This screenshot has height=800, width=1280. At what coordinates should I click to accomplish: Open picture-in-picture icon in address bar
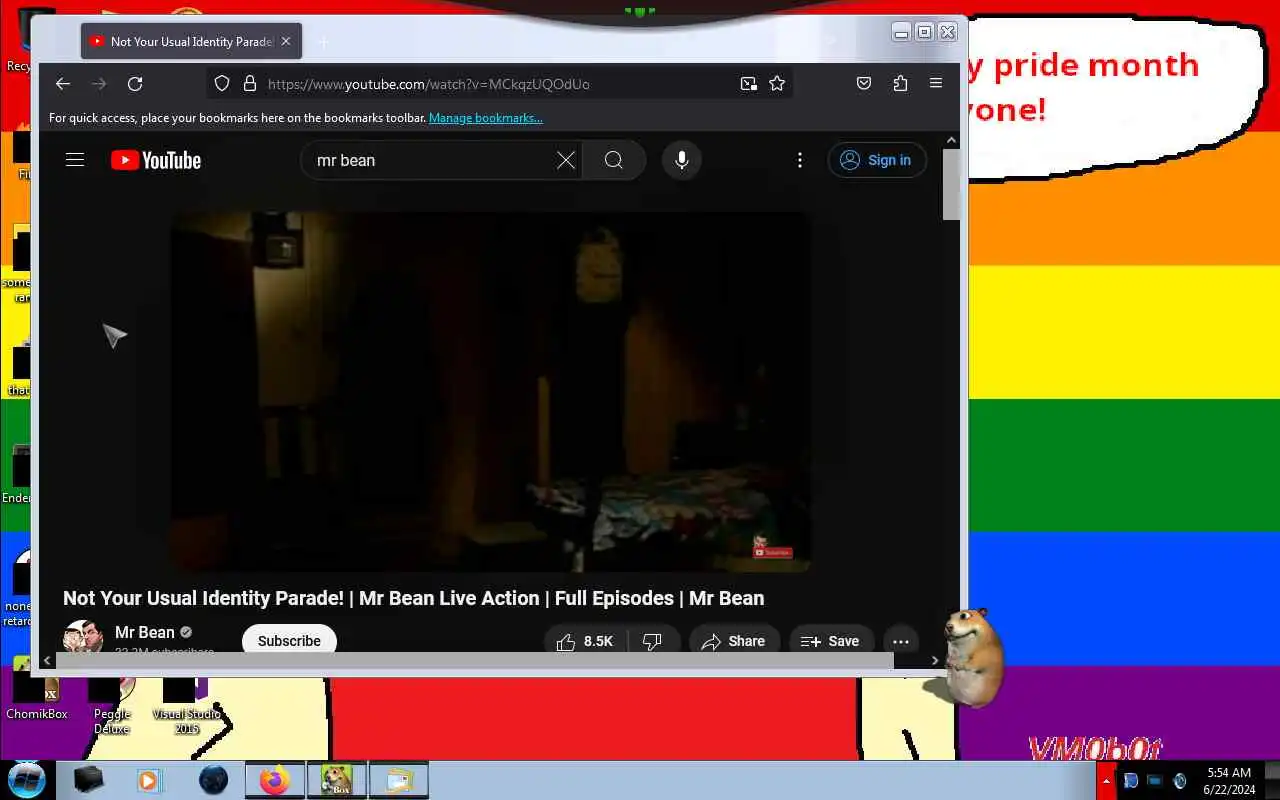[748, 84]
